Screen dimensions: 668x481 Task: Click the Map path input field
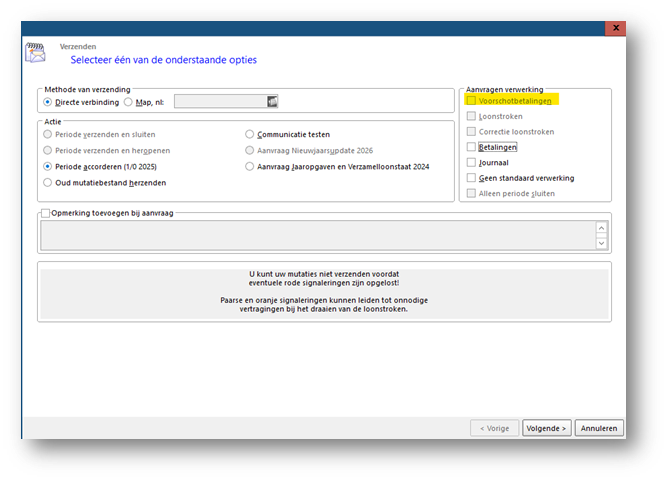(x=221, y=101)
